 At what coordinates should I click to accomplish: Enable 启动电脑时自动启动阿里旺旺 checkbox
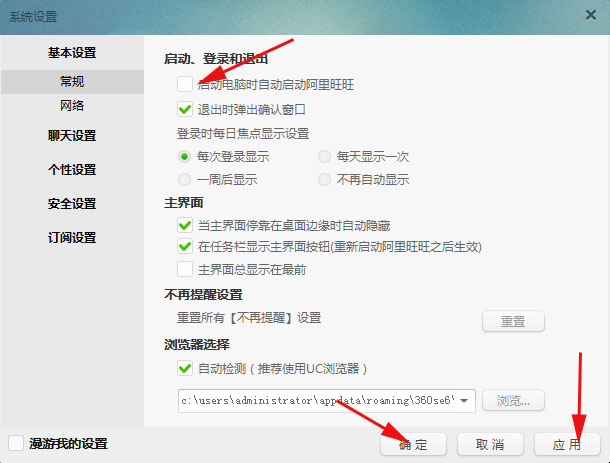[185, 84]
